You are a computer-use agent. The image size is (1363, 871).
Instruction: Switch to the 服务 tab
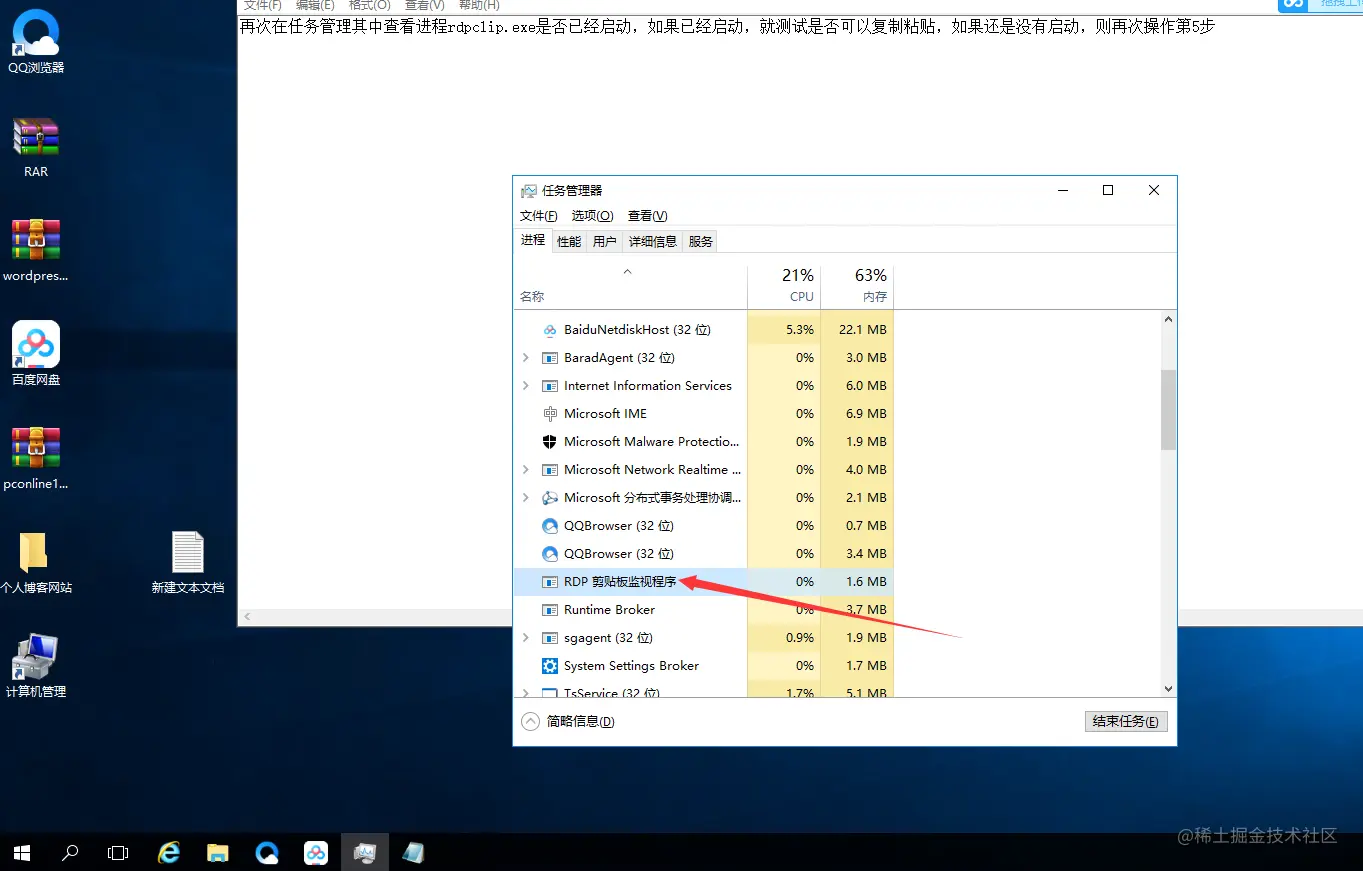pos(699,240)
